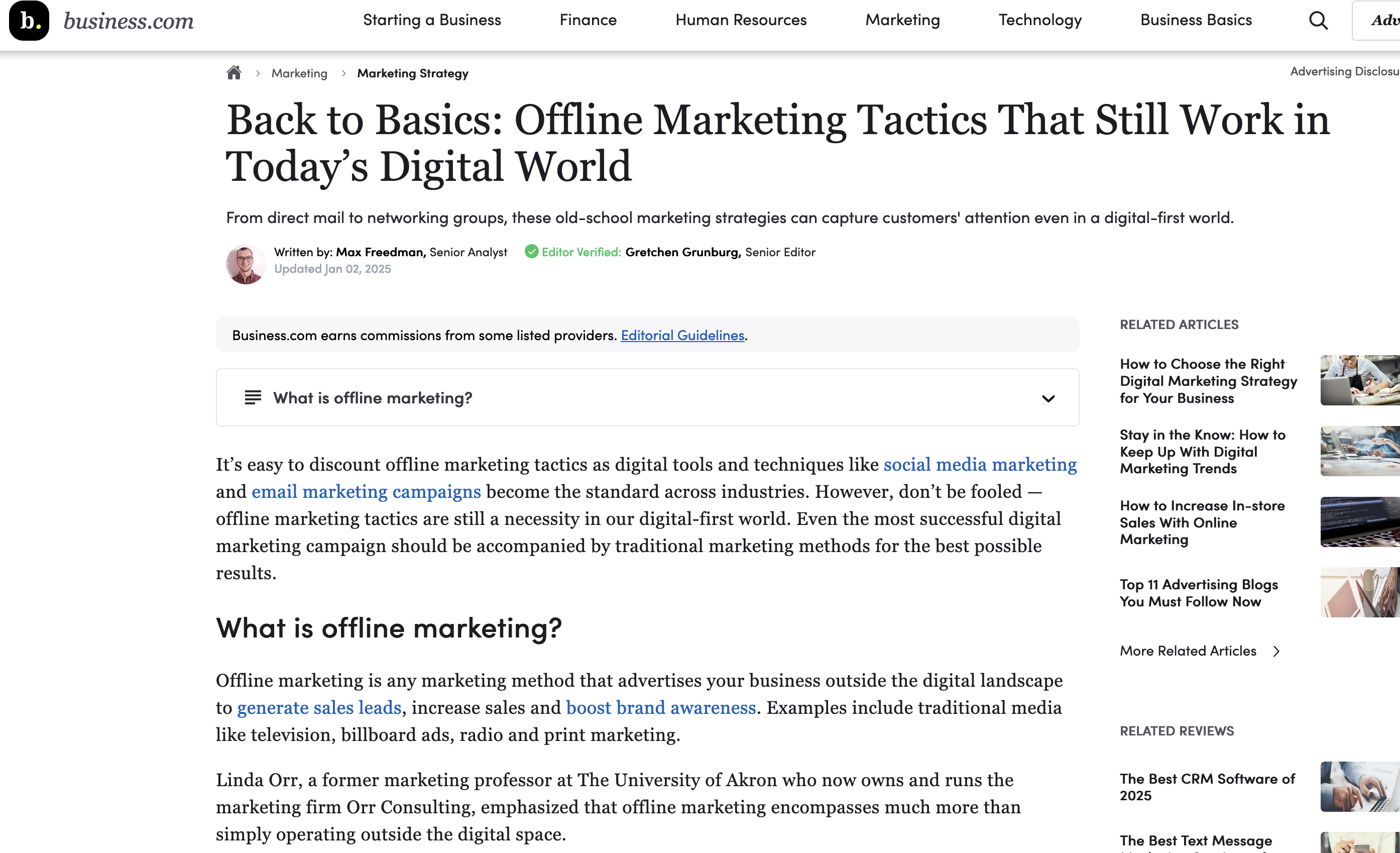
Task: Open 'Top 11 Advertising Blogs' article
Action: [1199, 593]
